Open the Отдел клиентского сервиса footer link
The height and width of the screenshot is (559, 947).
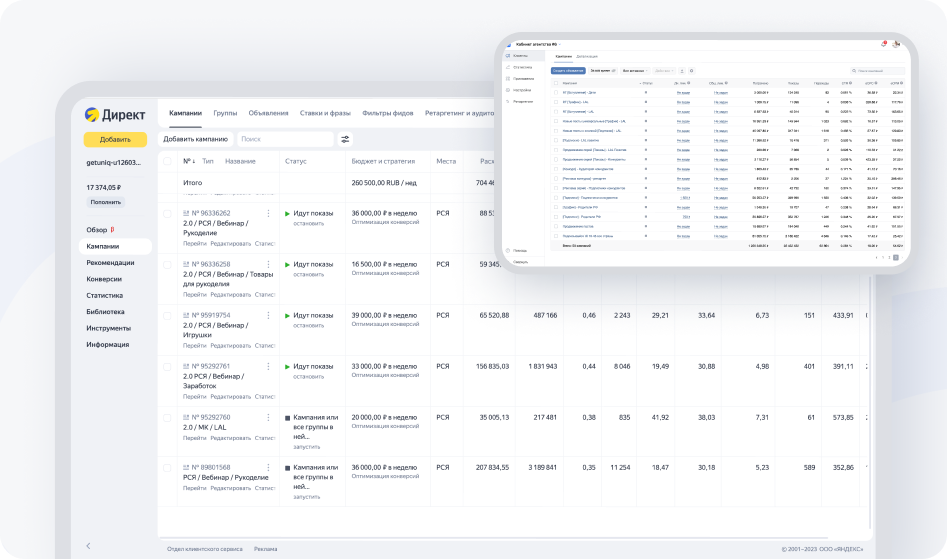pos(205,549)
